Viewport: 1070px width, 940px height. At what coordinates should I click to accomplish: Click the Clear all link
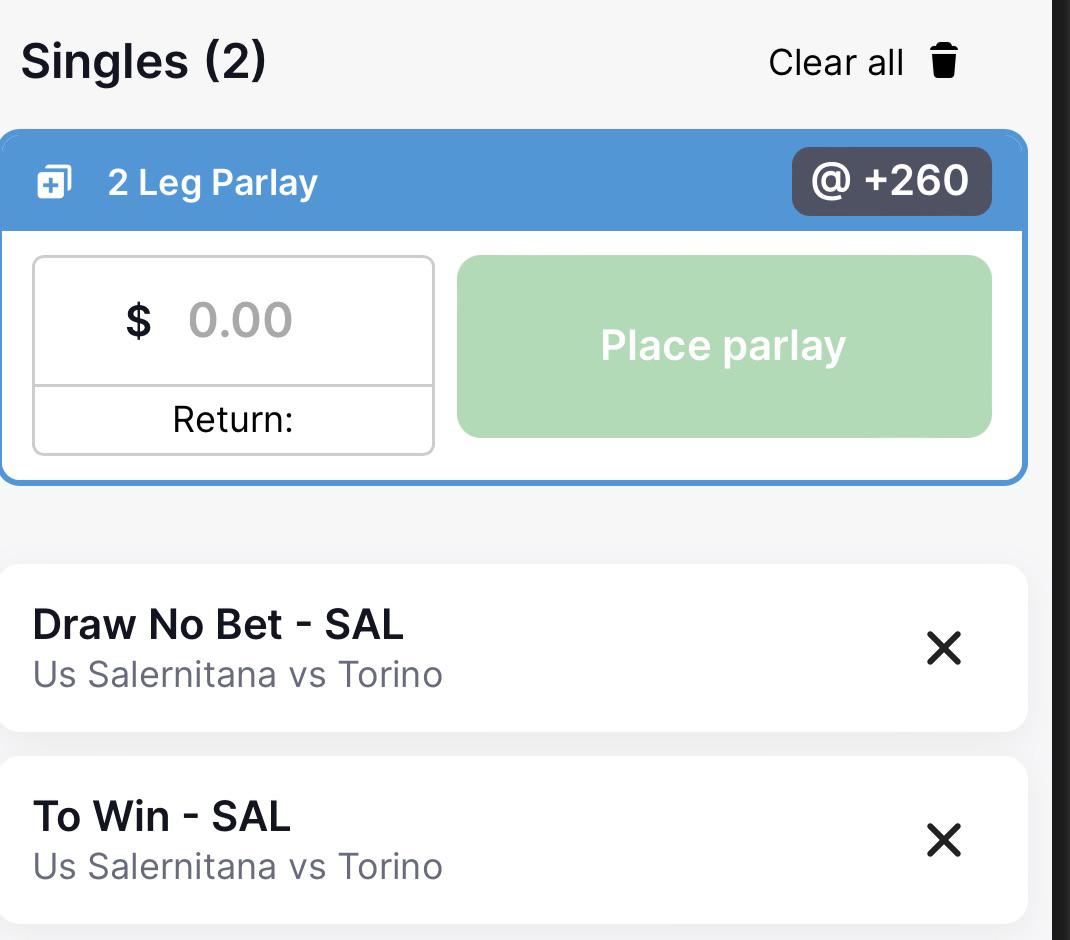click(x=836, y=62)
